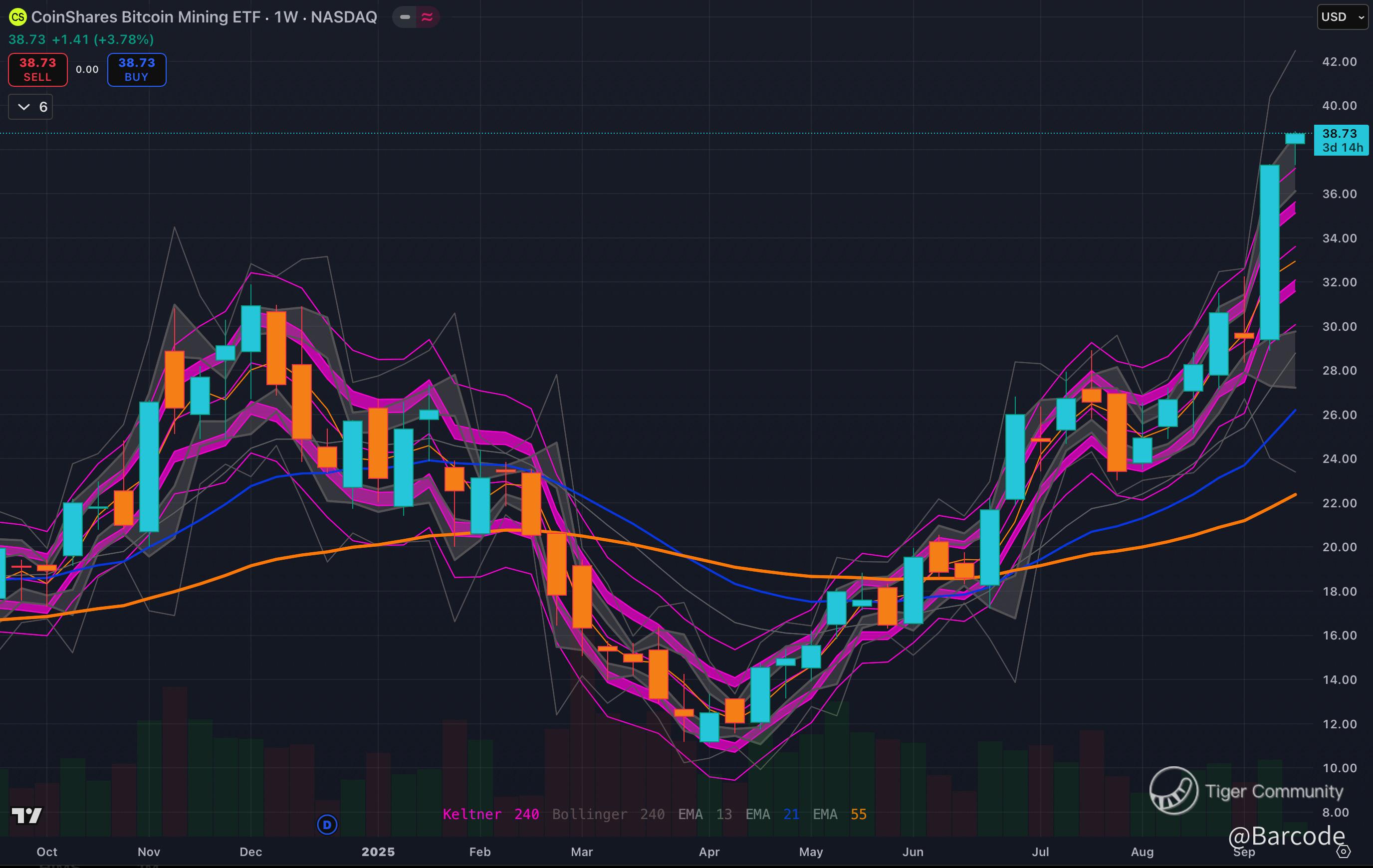Click the Tiger Community logo icon

click(1173, 791)
